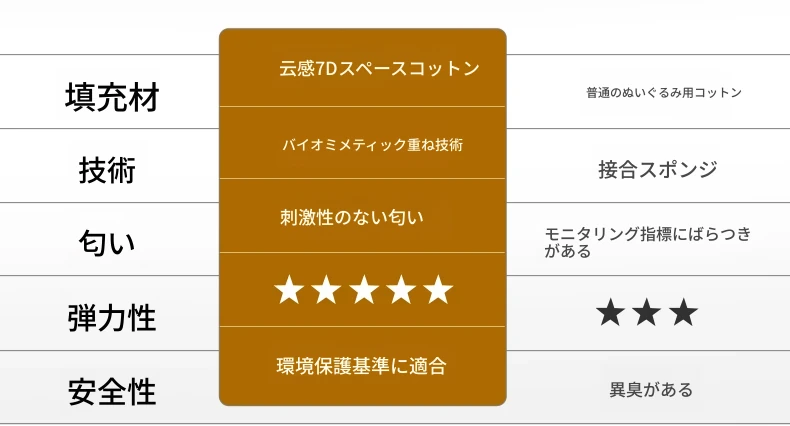Select the 技術 row label

(107, 170)
